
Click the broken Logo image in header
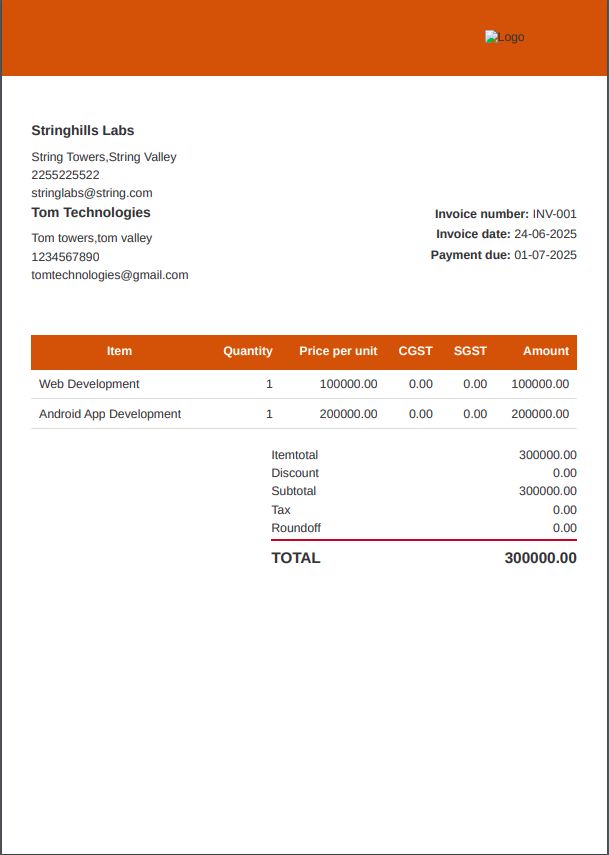pos(504,37)
